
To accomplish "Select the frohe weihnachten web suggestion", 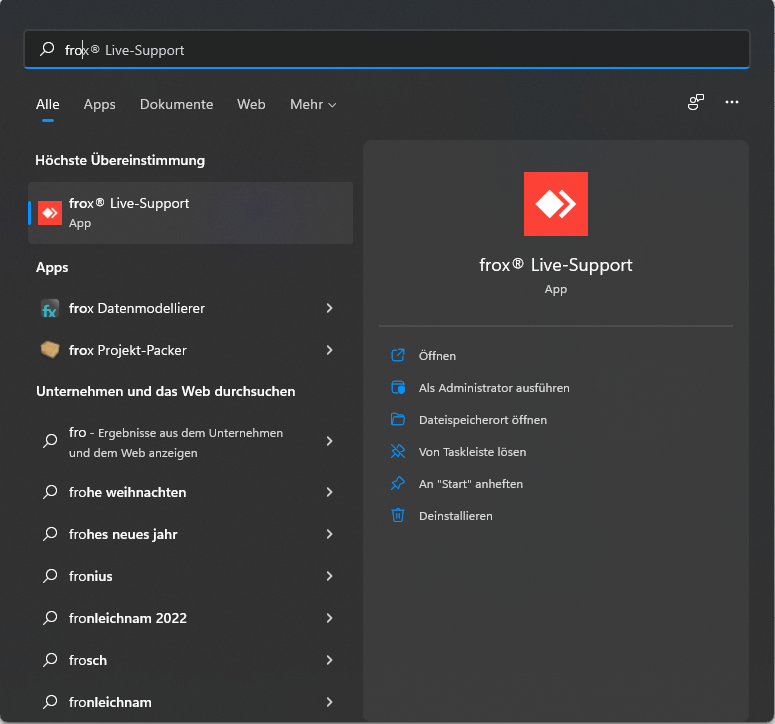I will (x=128, y=492).
